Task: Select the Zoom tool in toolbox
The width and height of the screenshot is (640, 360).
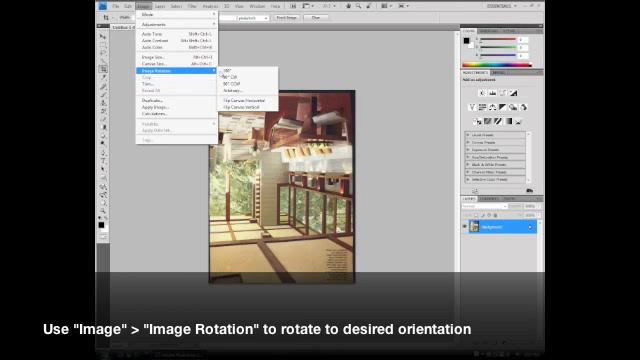Action: point(103,211)
